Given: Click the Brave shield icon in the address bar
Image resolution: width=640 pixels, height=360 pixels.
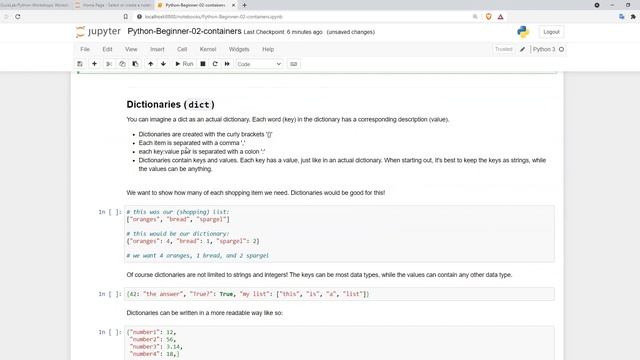Looking at the screenshot, I should (x=489, y=17).
